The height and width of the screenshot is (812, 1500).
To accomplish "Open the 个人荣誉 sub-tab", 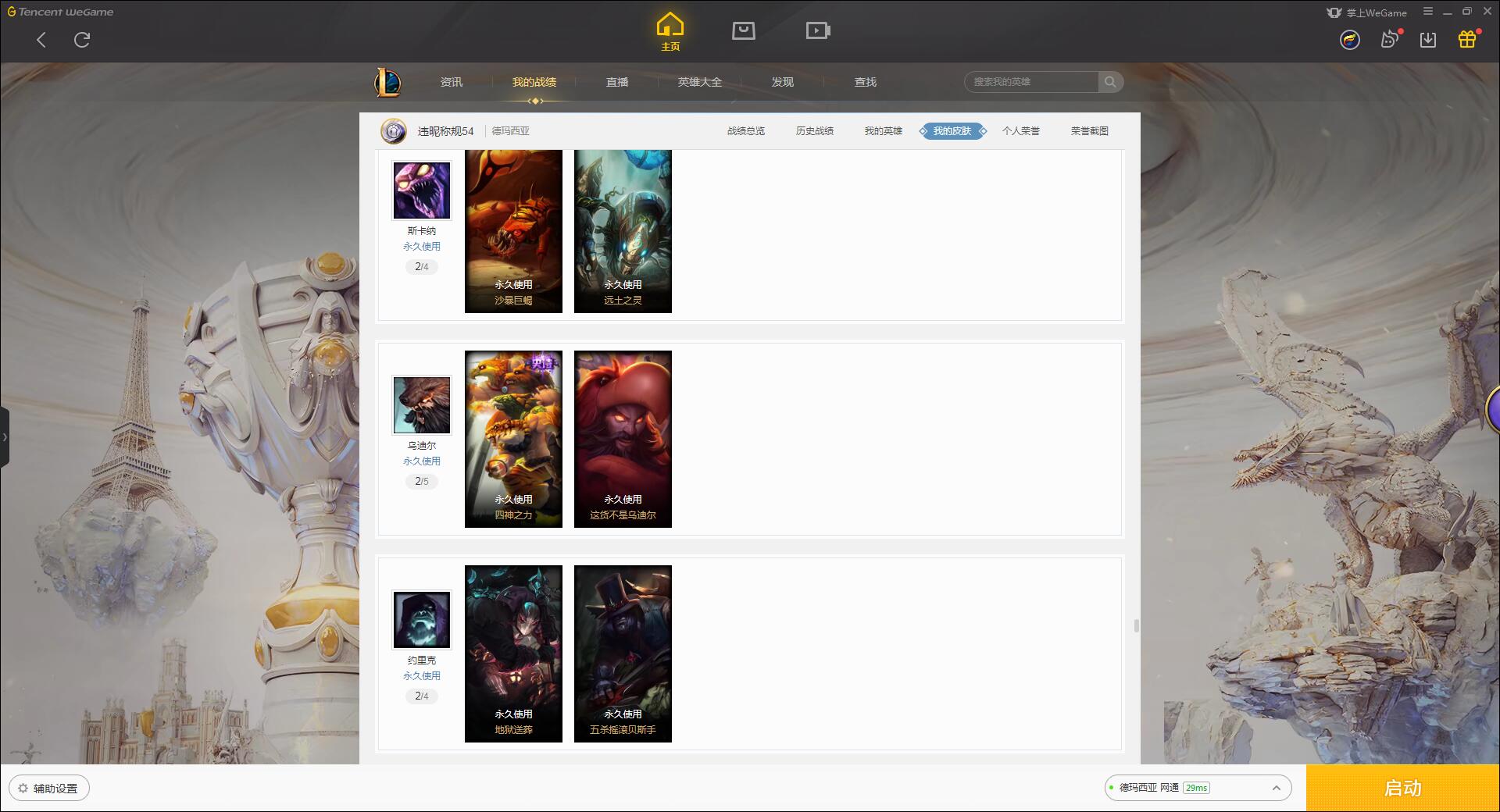I will tap(1021, 131).
